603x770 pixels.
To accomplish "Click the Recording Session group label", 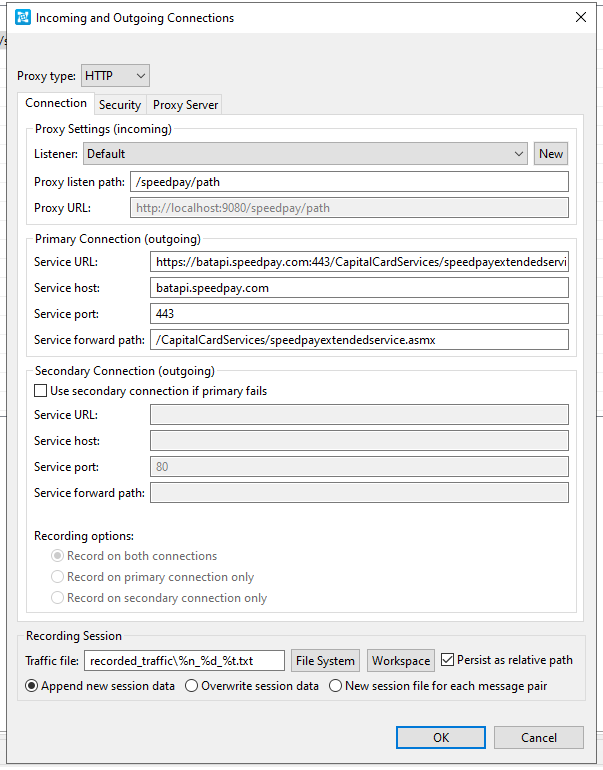I will [x=74, y=635].
